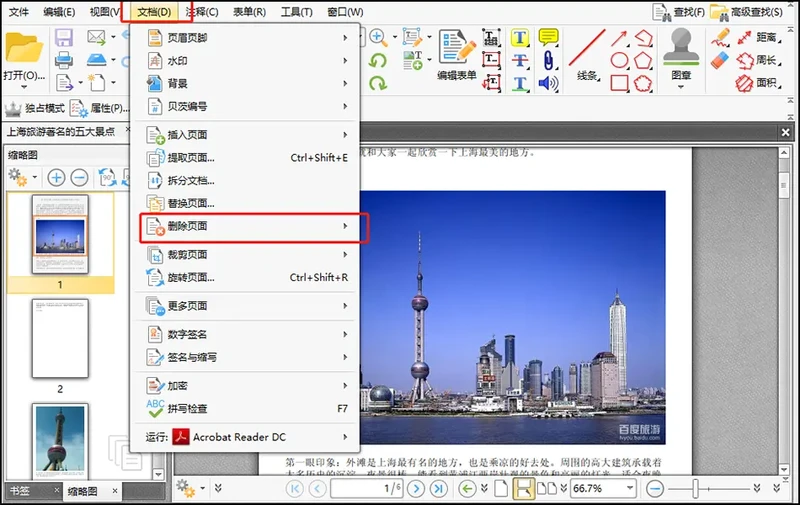The height and width of the screenshot is (505, 800).
Task: Click the page number input field
Action: [x=366, y=489]
